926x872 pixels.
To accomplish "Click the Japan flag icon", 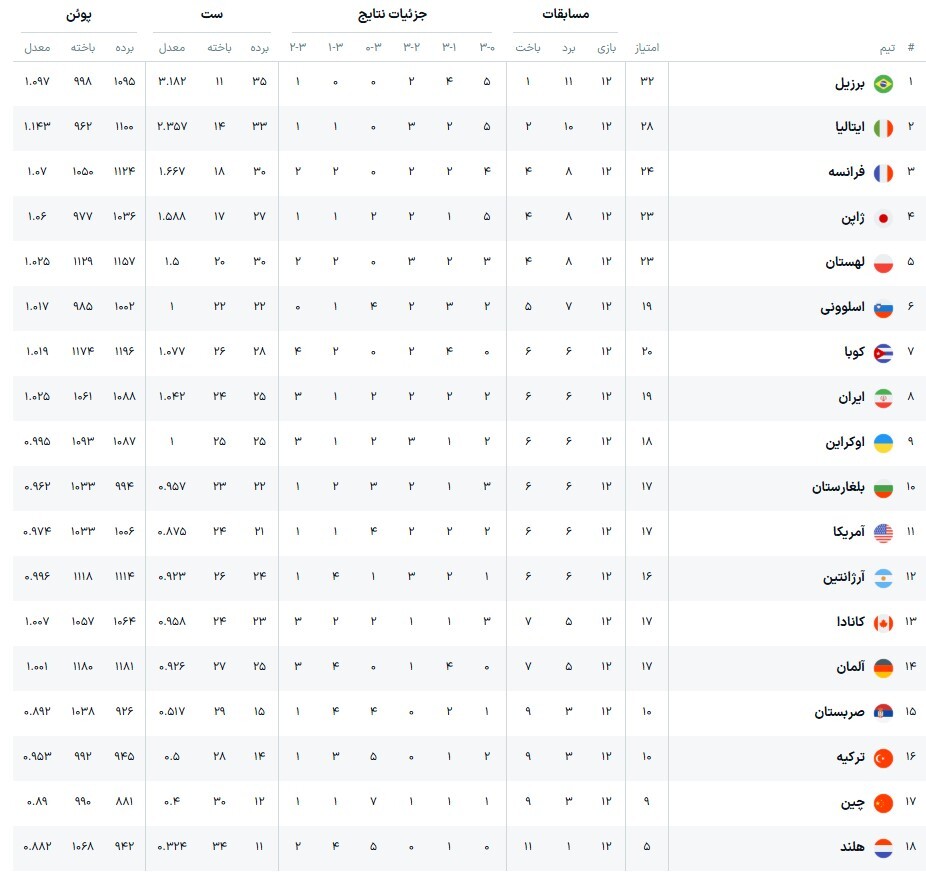I will (x=883, y=218).
